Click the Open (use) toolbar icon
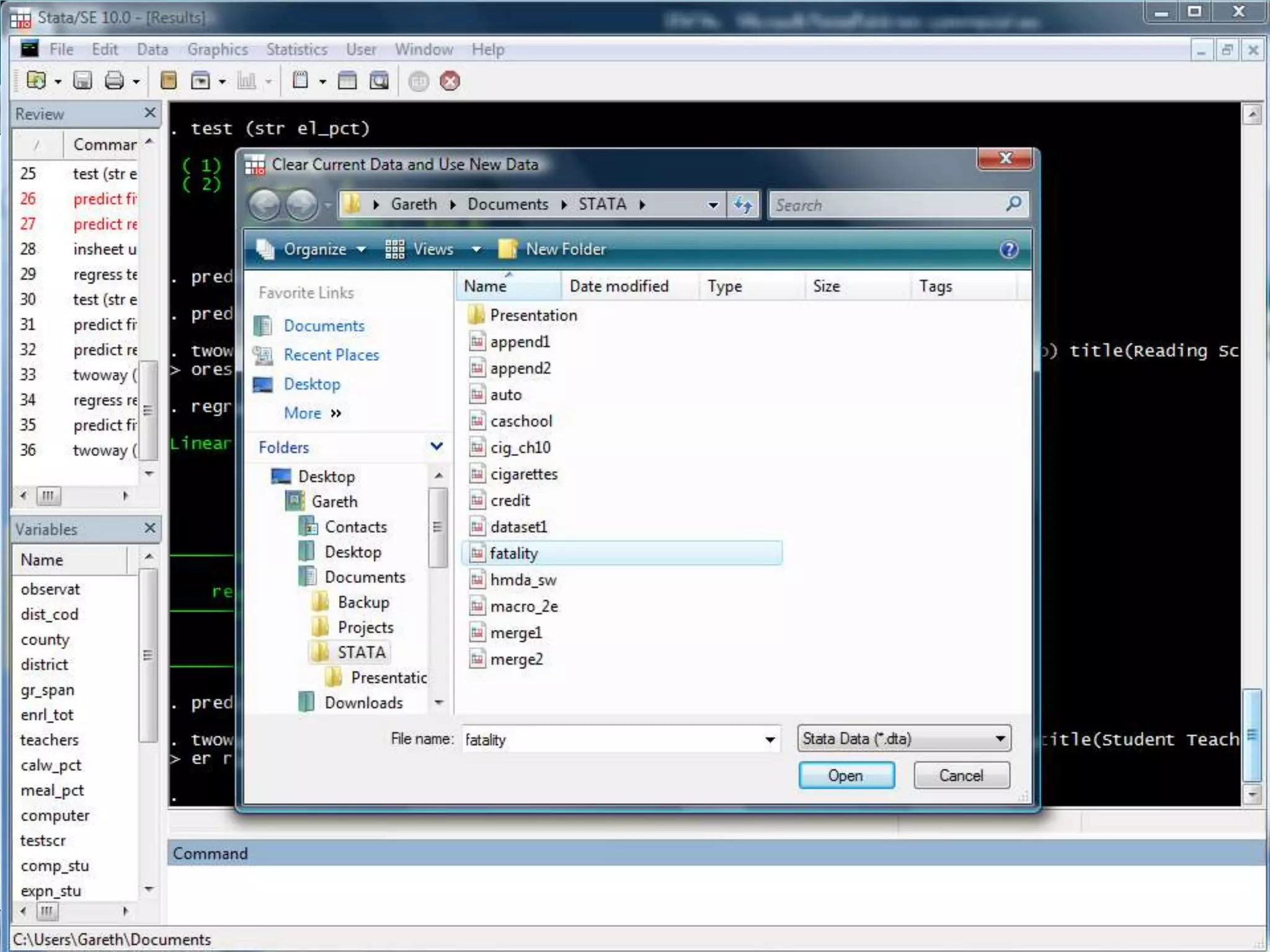Screen dimensions: 1270x952 point(37,81)
